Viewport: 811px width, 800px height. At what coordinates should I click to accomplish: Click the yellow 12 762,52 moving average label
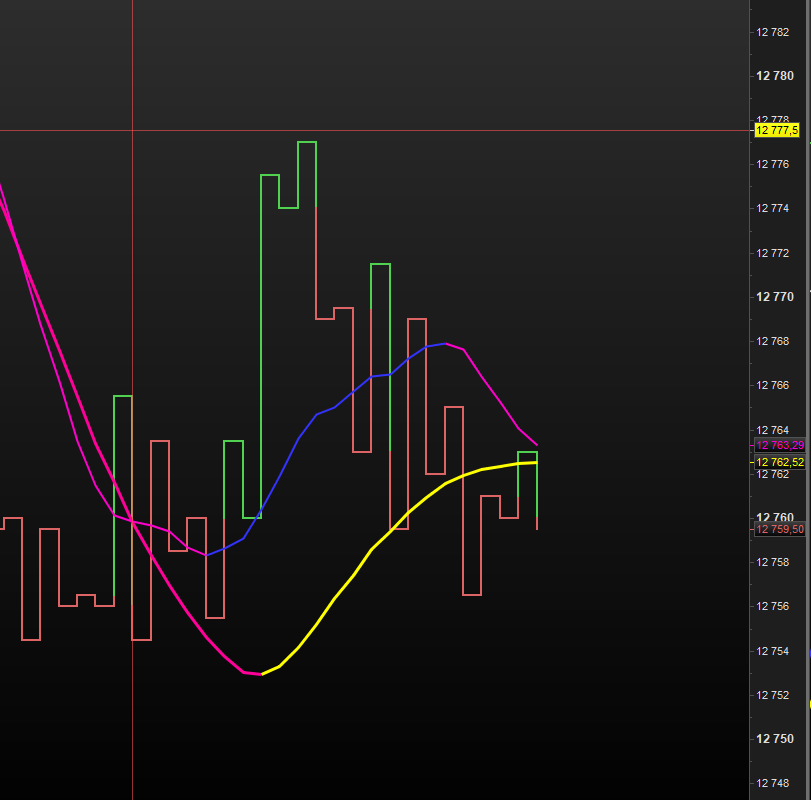[x=780, y=462]
